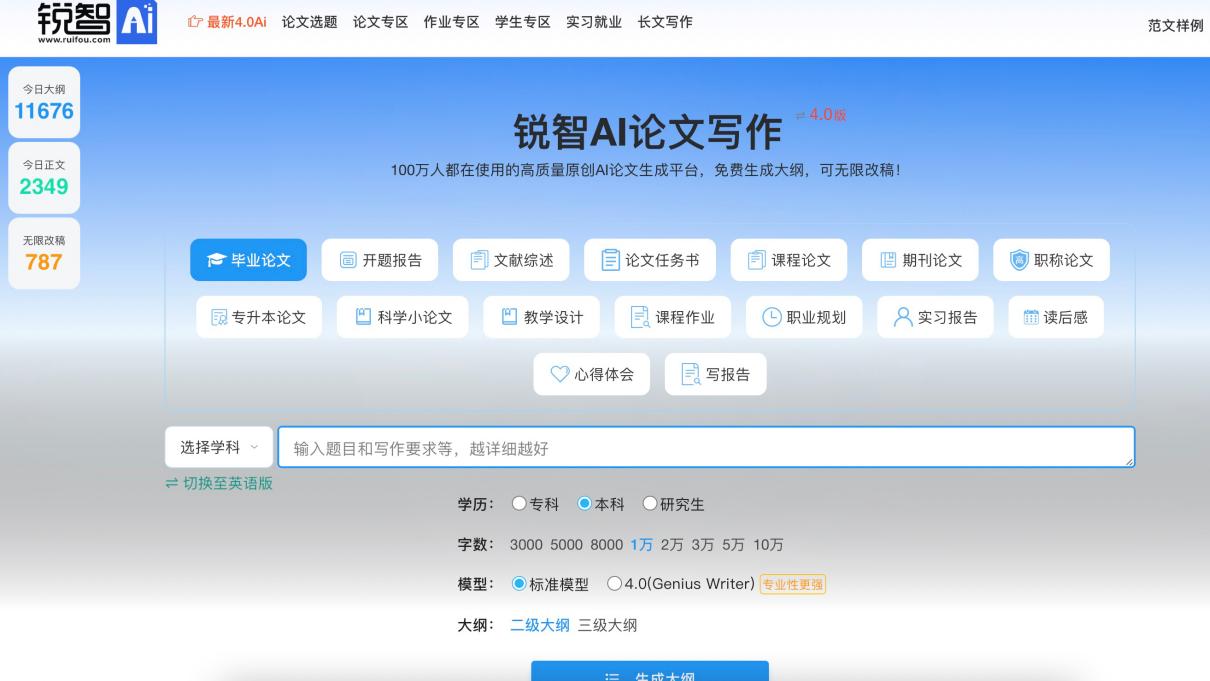Click the graduation cap icon on 毕业论文

[216, 260]
